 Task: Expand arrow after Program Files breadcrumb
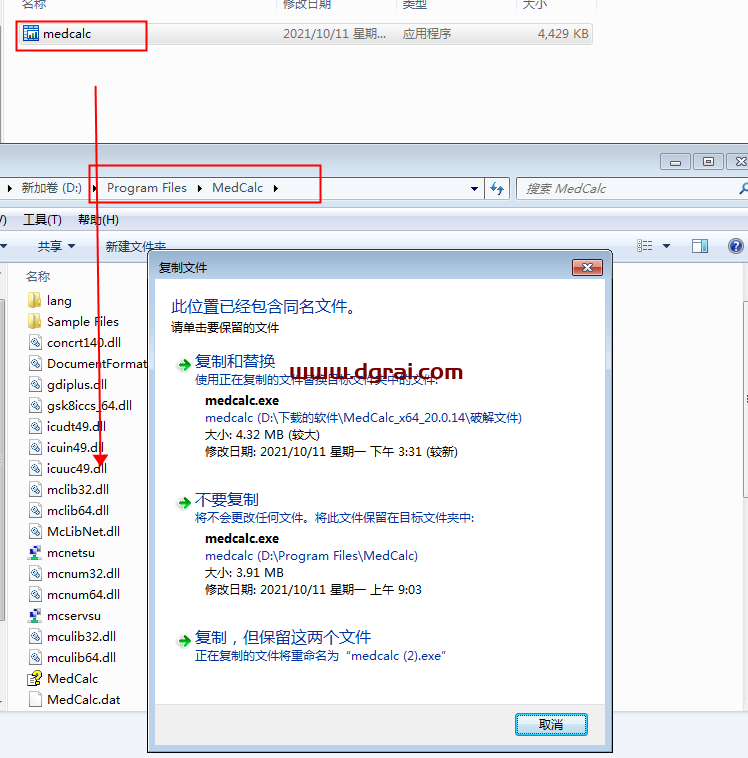pos(200,188)
